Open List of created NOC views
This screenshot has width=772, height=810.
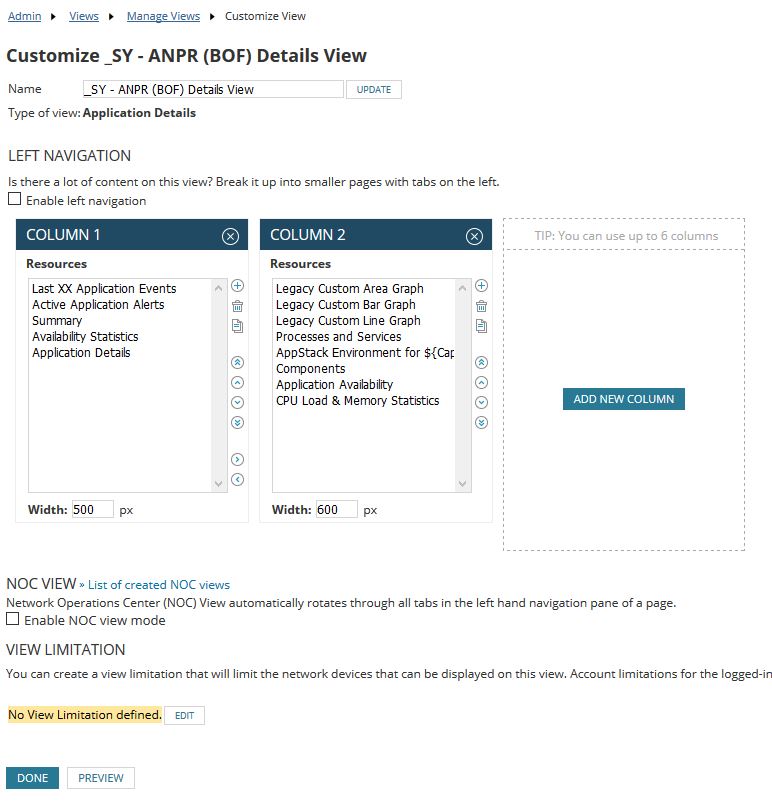click(159, 585)
